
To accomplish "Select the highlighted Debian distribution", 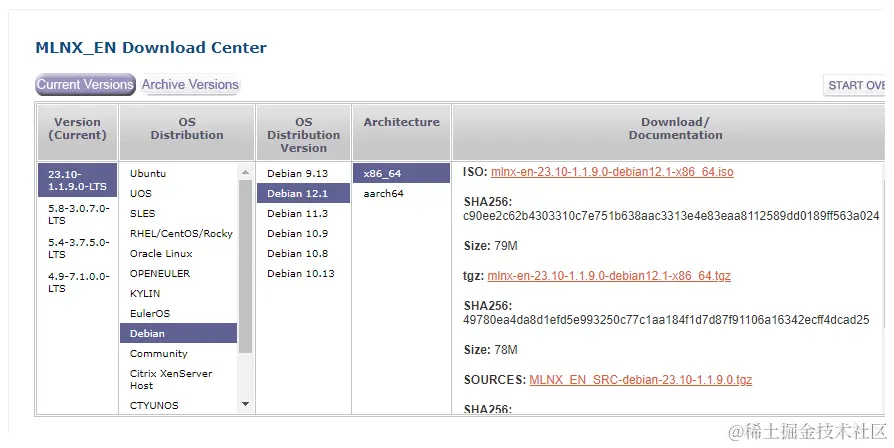I will pos(178,333).
